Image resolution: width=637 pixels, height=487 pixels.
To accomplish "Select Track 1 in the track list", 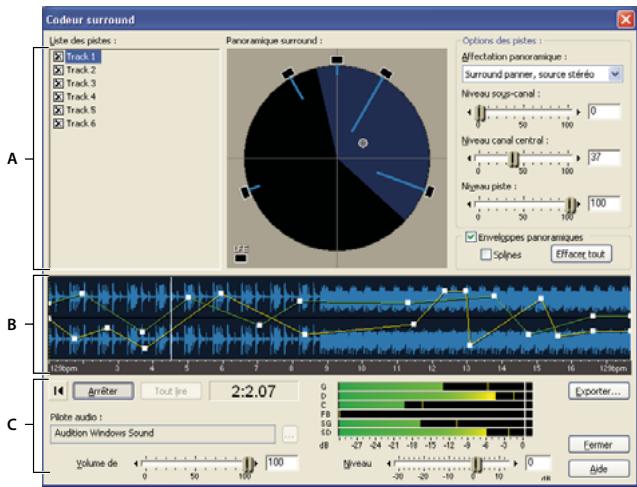I will (82, 56).
